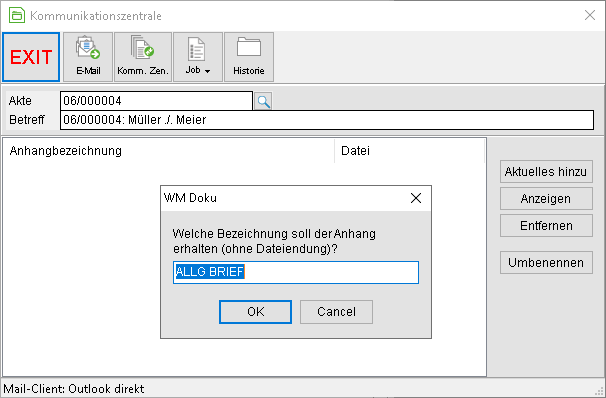Click into the Betreff subject field

pyautogui.click(x=327, y=120)
